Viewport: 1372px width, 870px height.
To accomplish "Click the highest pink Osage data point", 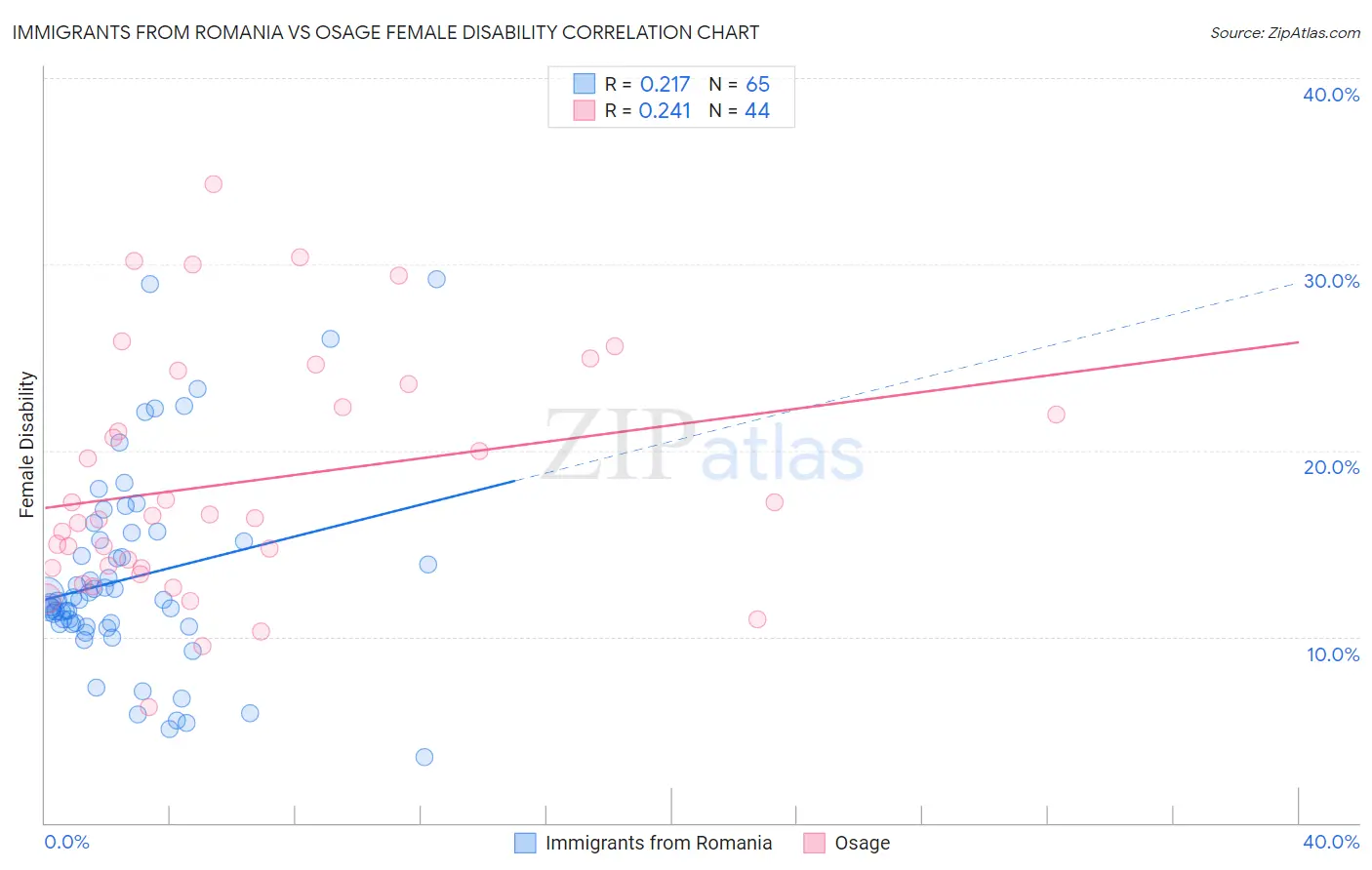I will pos(214,184).
